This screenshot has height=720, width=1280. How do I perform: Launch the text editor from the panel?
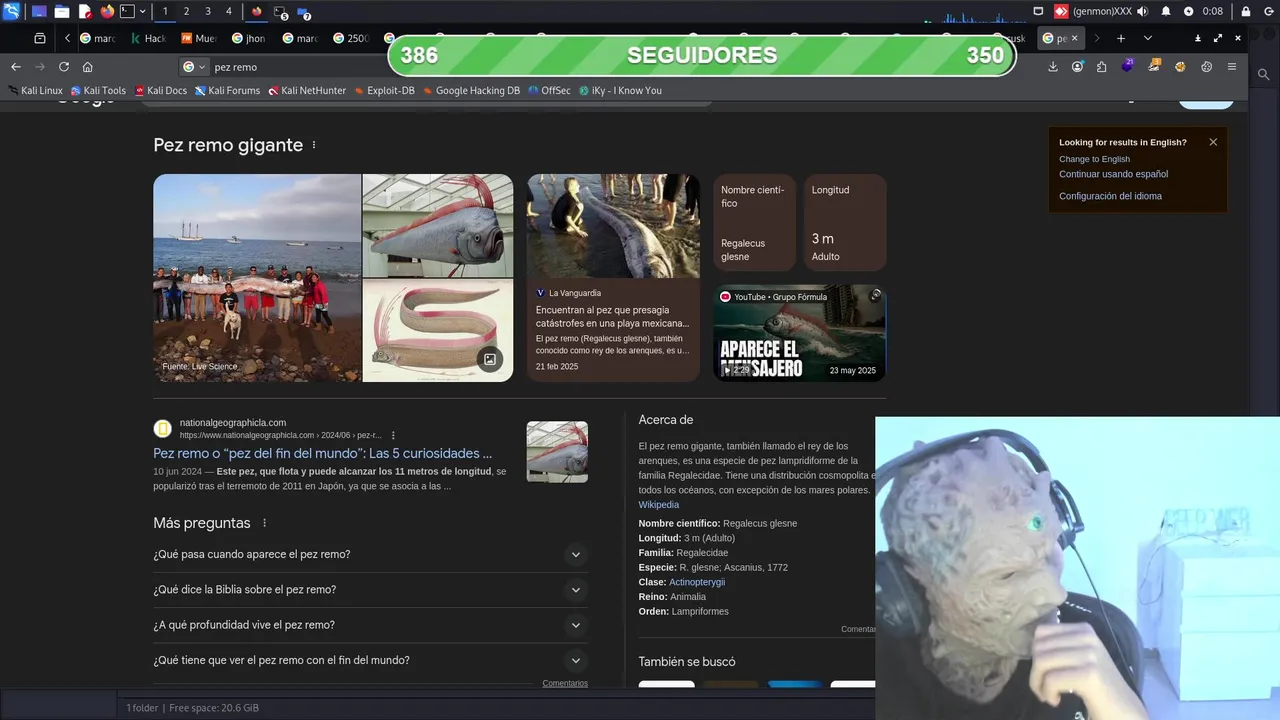pyautogui.click(x=85, y=11)
